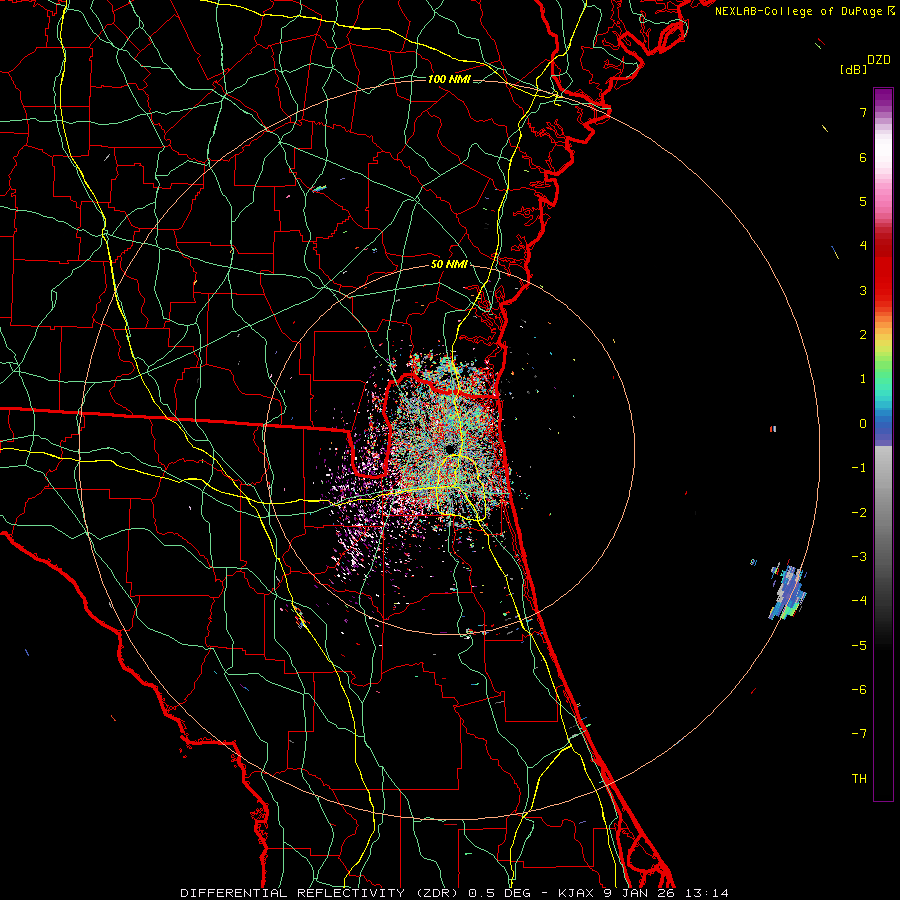Click the 7 value on the color scale
900x900 pixels.
tap(863, 112)
